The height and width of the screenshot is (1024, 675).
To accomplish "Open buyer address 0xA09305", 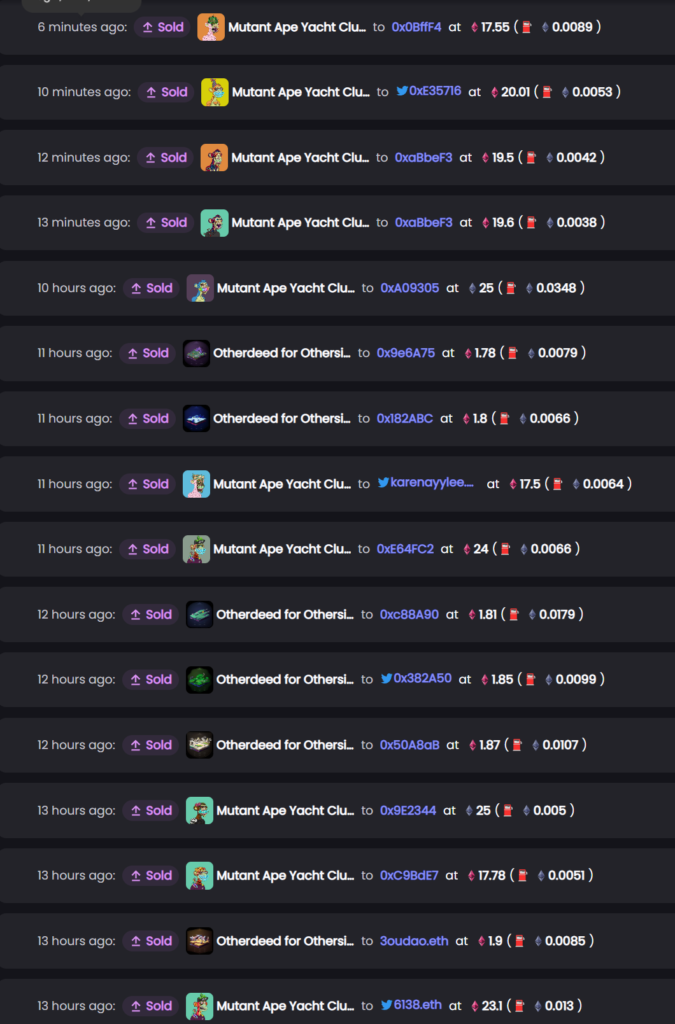I will (409, 288).
